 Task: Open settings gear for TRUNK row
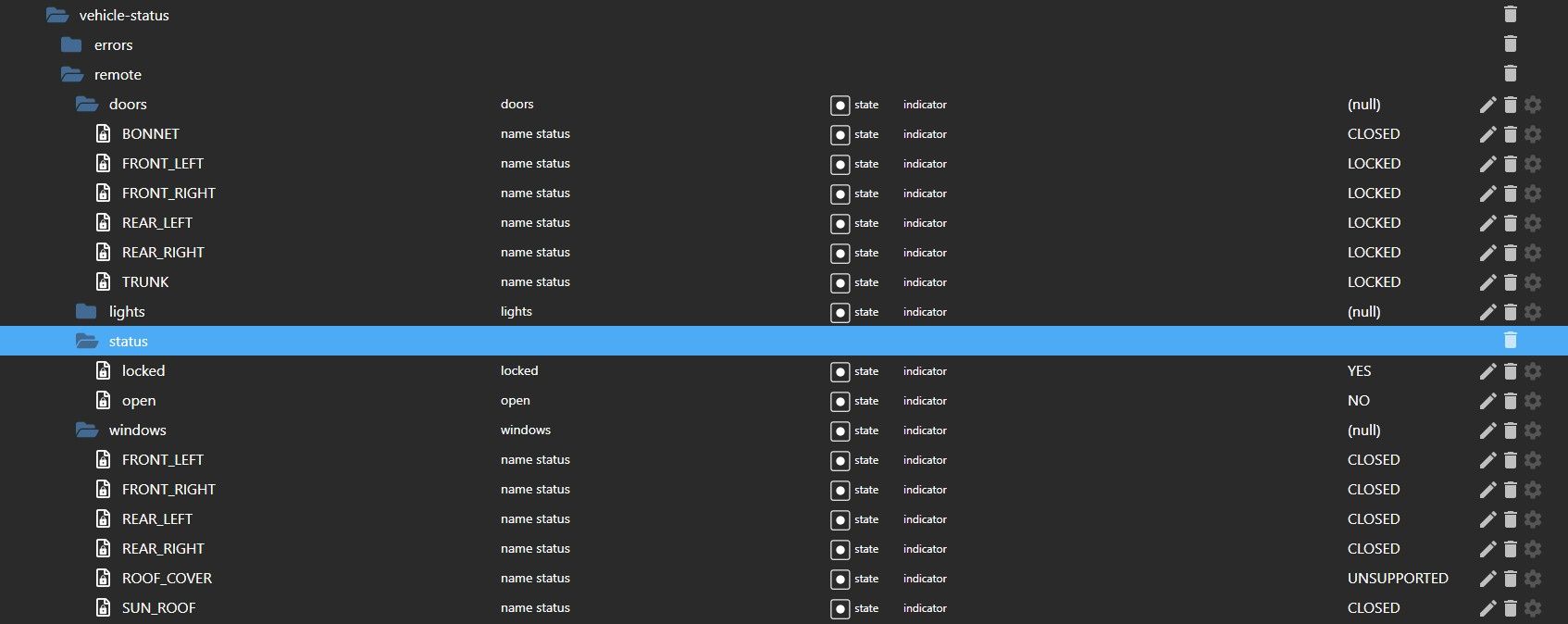1533,282
